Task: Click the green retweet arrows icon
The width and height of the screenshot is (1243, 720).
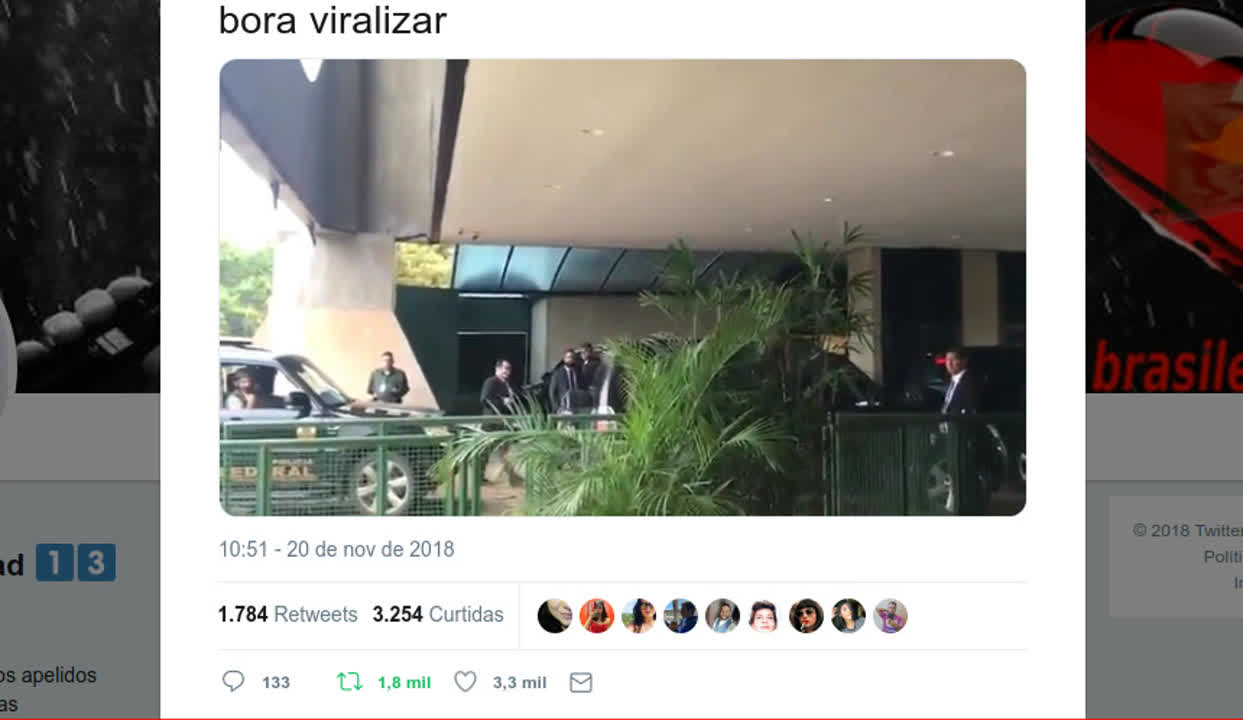Action: tap(349, 682)
